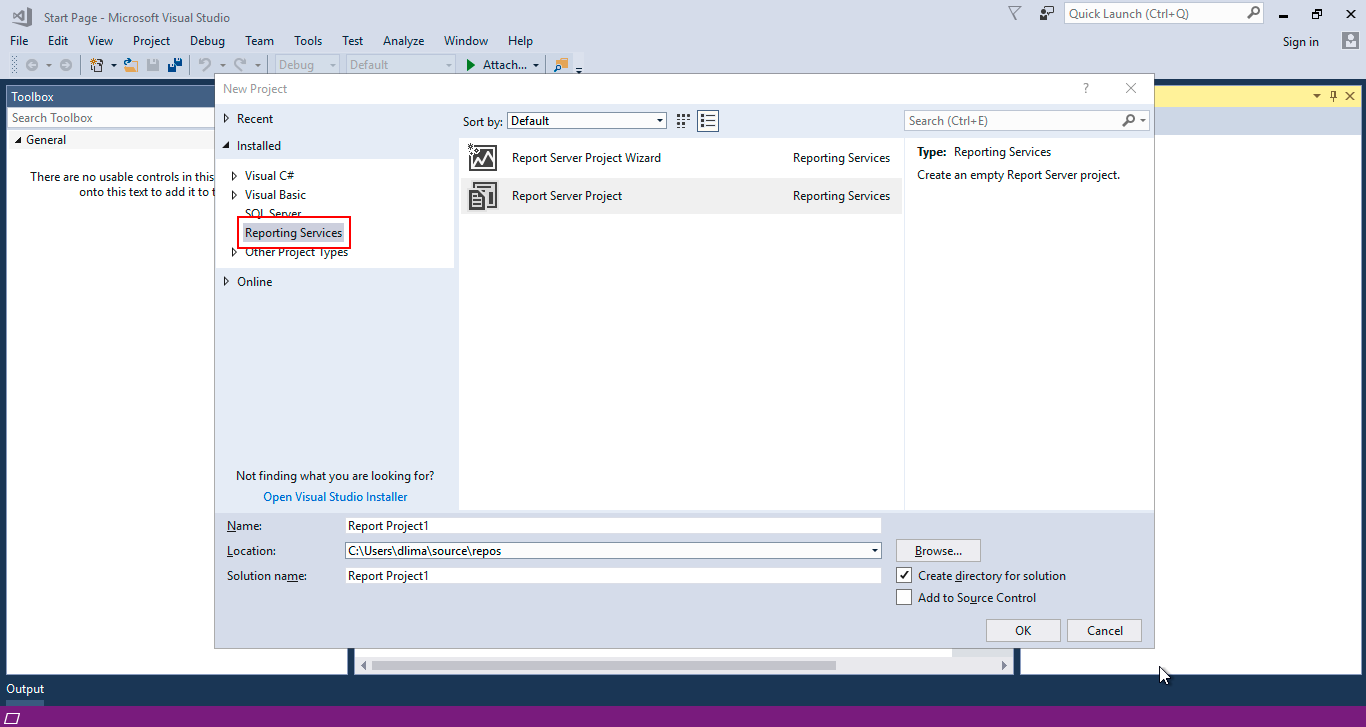The width and height of the screenshot is (1366, 727).
Task: Click the Open File folder icon
Action: coord(130,65)
